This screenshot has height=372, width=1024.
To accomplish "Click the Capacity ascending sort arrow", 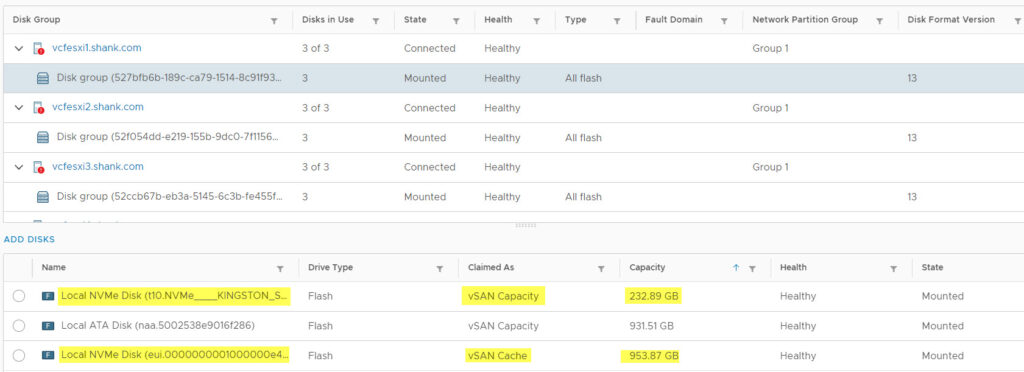I will tap(736, 268).
